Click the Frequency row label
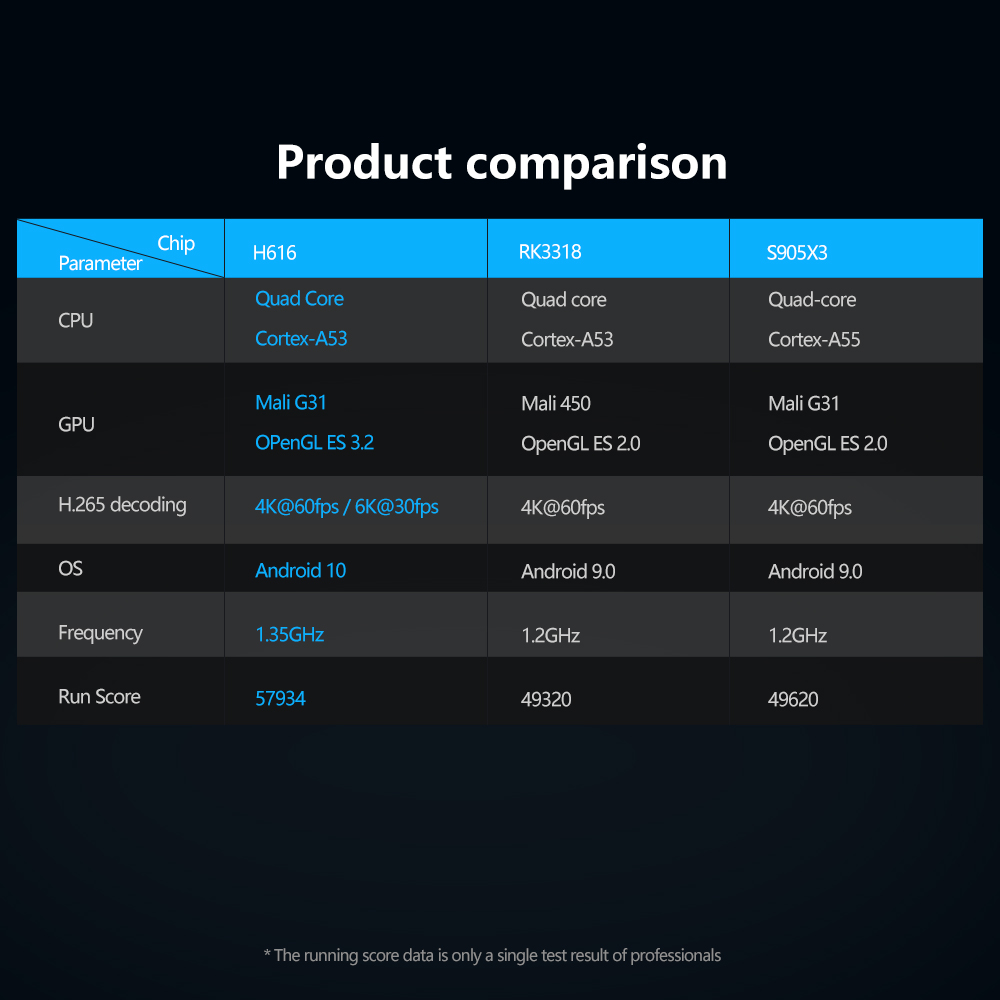 click(x=100, y=633)
